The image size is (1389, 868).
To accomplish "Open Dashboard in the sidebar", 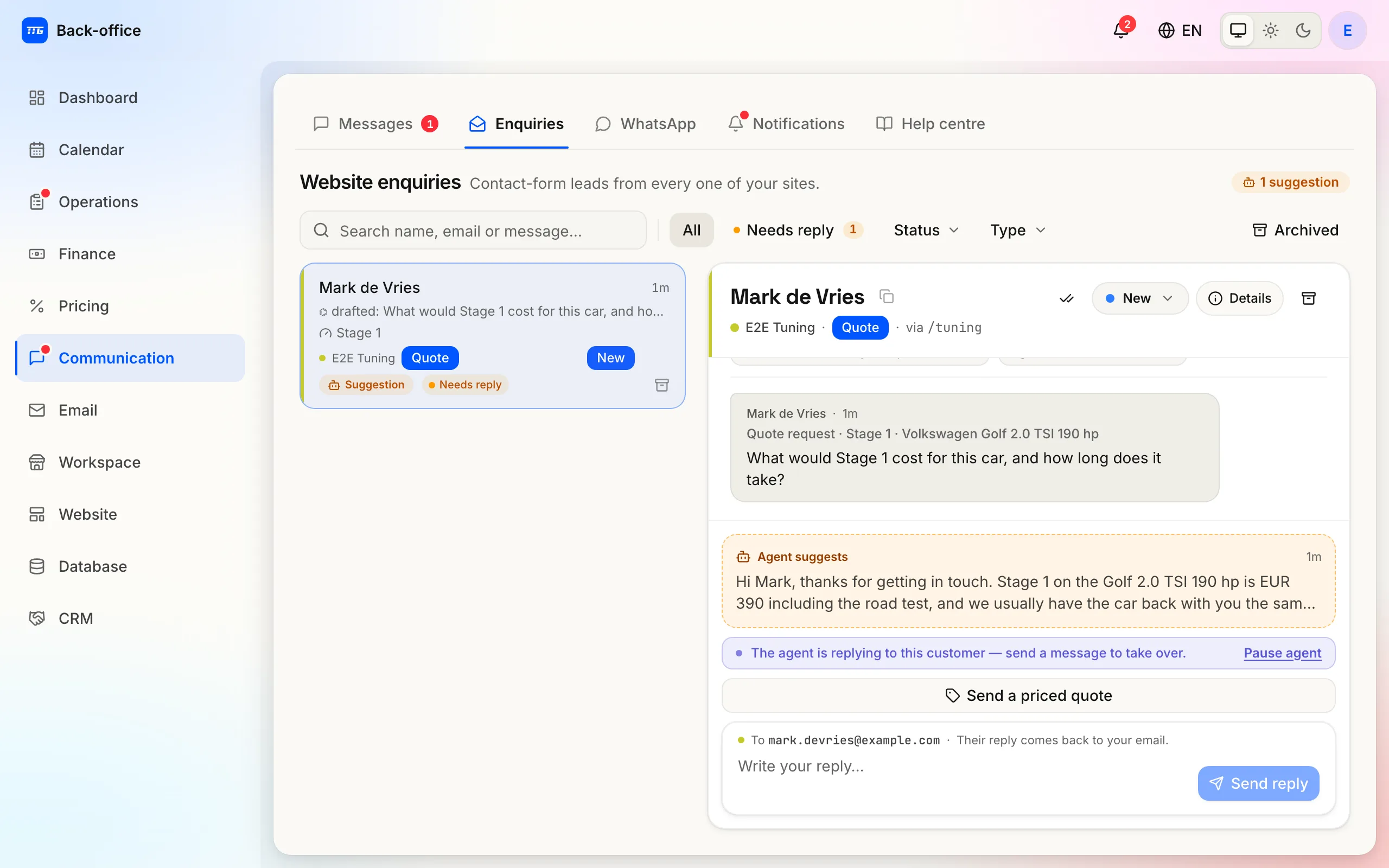I will pyautogui.click(x=130, y=98).
